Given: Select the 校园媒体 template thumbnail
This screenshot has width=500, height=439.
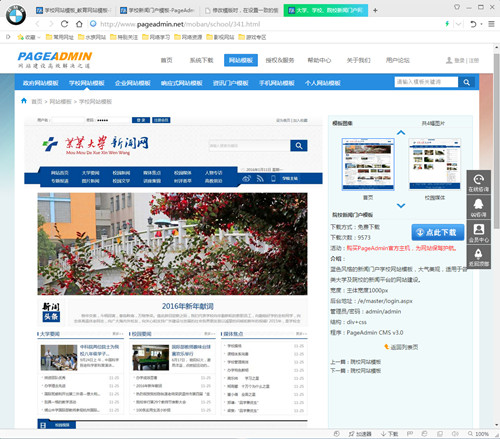Looking at the screenshot, I should (435, 164).
